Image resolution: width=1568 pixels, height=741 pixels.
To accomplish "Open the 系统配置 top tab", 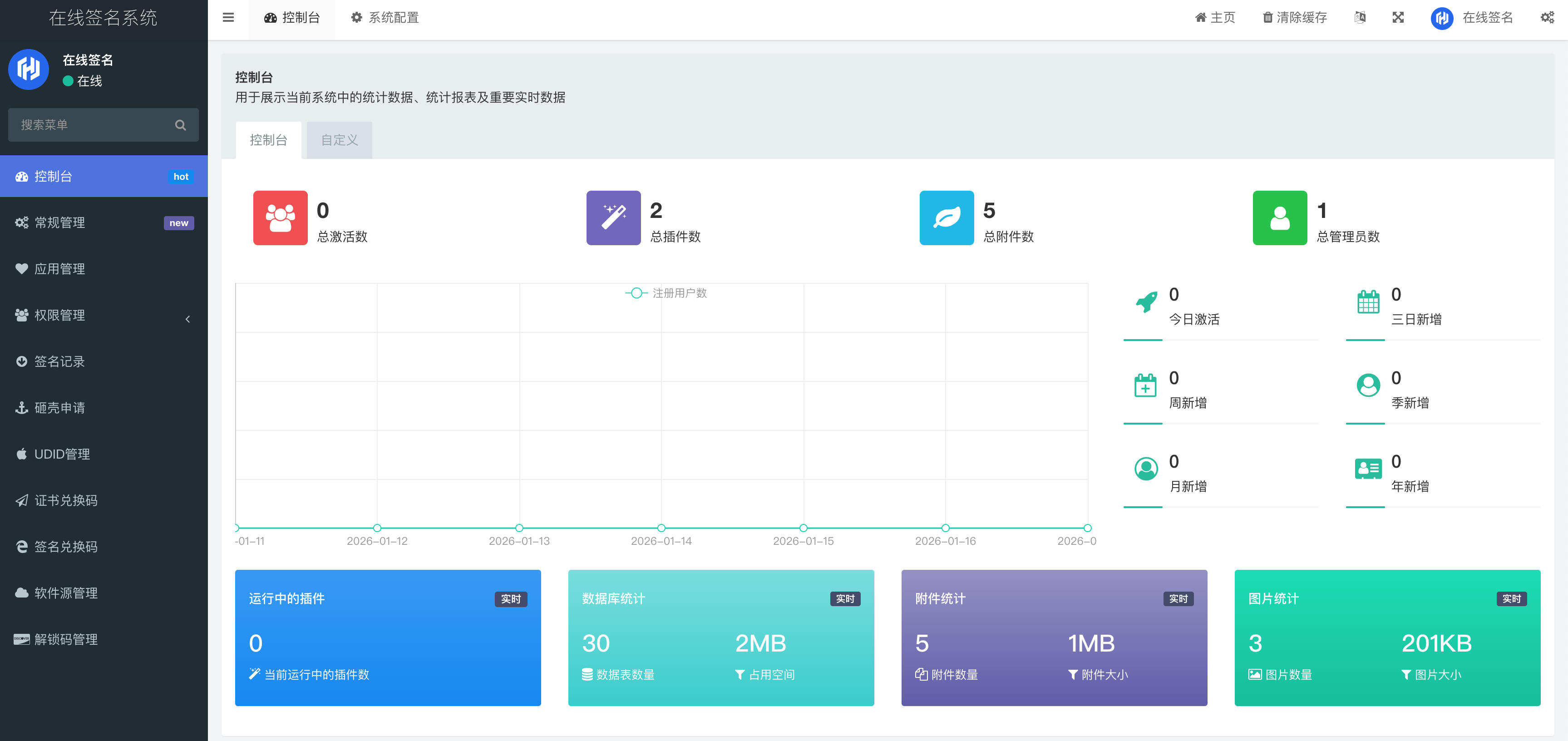I will [385, 18].
